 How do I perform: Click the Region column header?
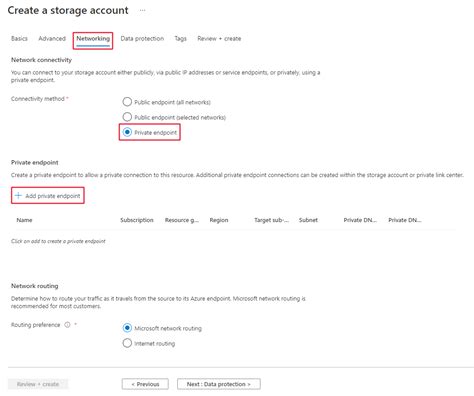pos(219,220)
